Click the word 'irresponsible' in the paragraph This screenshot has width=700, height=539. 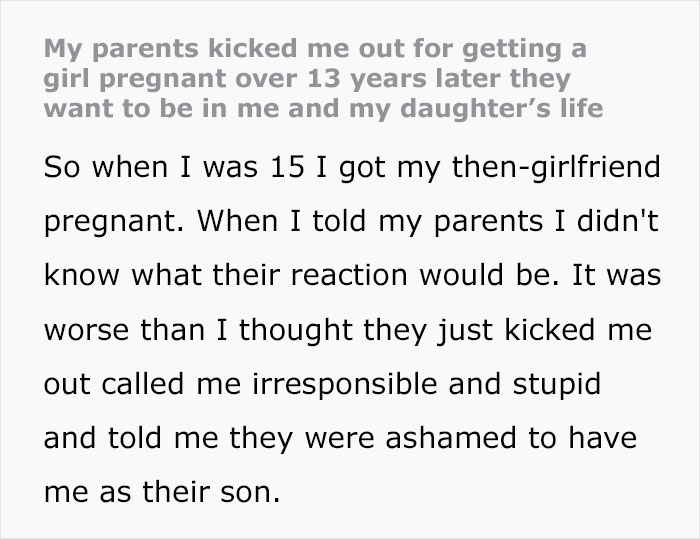[x=345, y=385]
